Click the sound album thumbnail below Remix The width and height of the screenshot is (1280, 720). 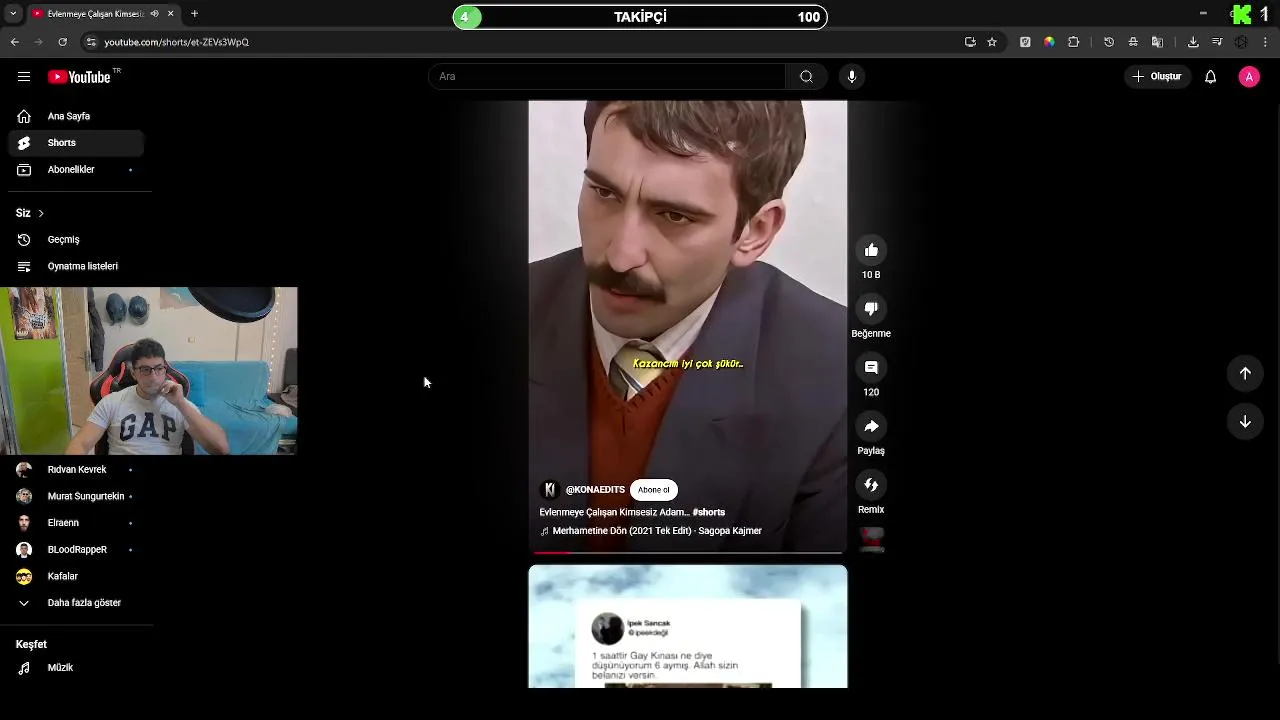[872, 539]
